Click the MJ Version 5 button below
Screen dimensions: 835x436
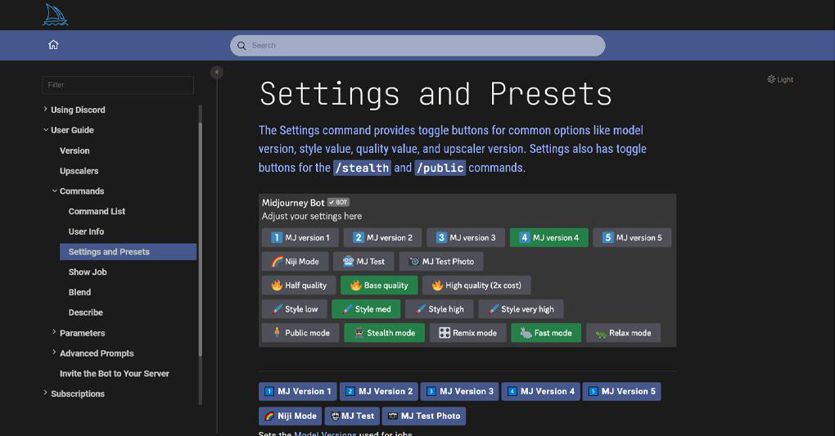point(621,391)
